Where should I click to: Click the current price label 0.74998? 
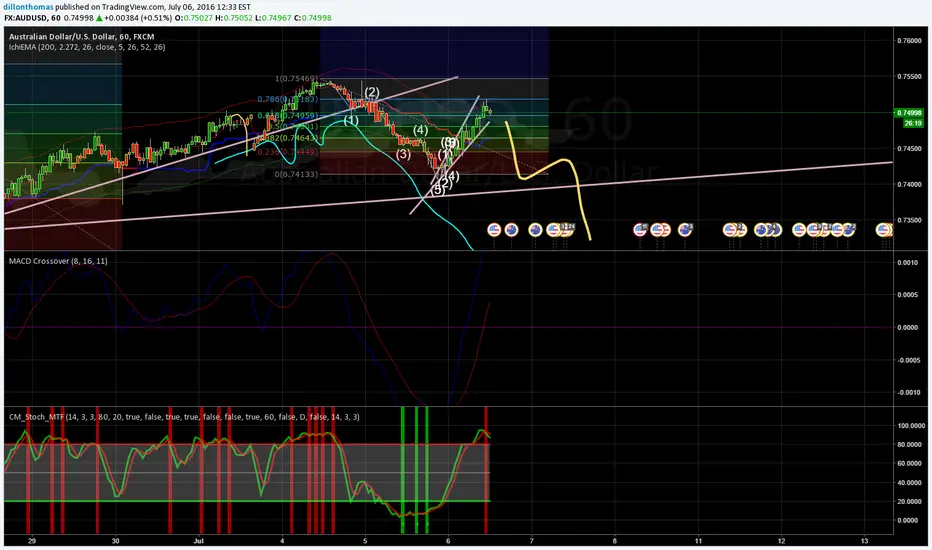(908, 113)
